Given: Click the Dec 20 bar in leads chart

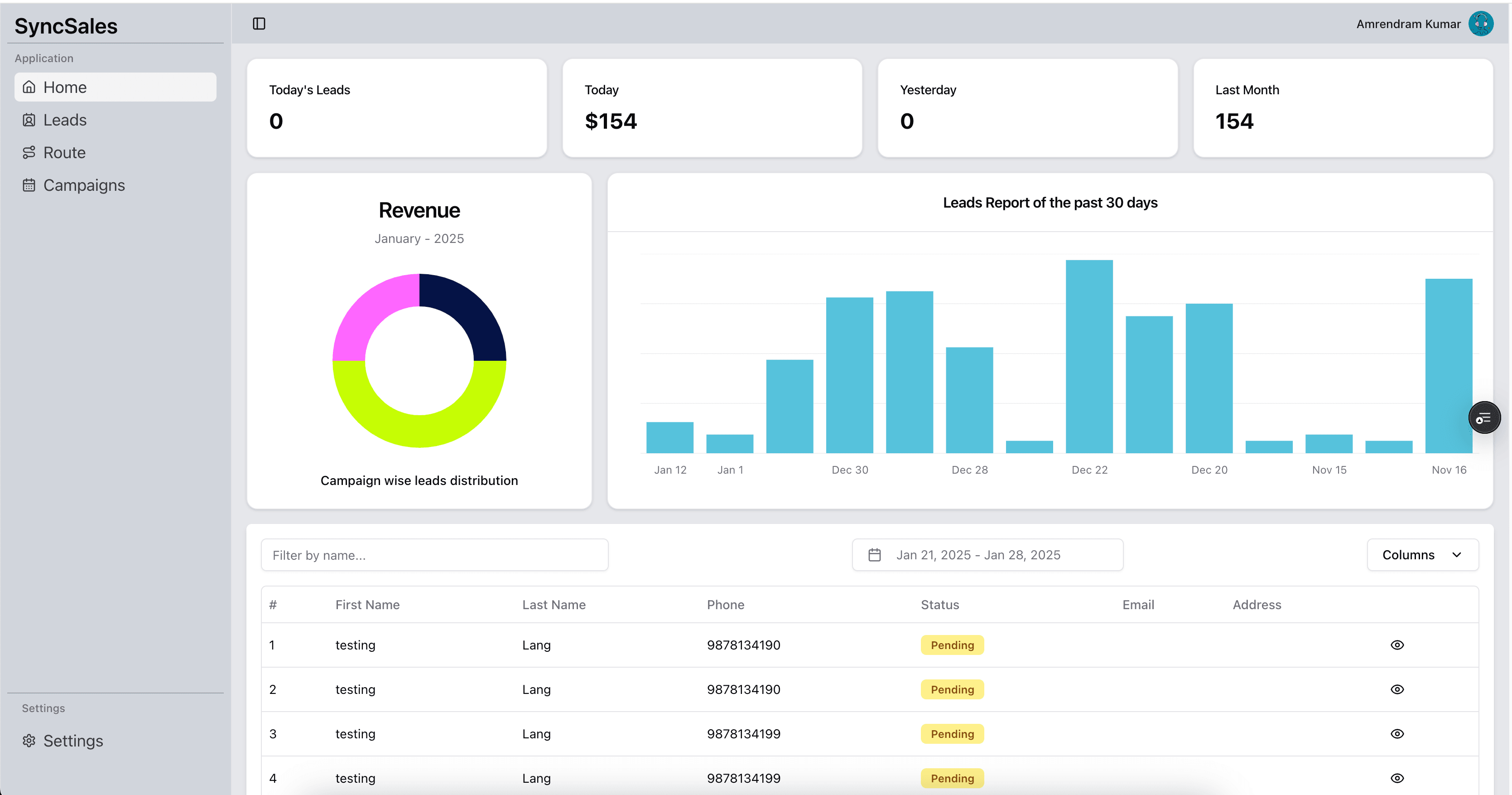Looking at the screenshot, I should pos(1209,378).
